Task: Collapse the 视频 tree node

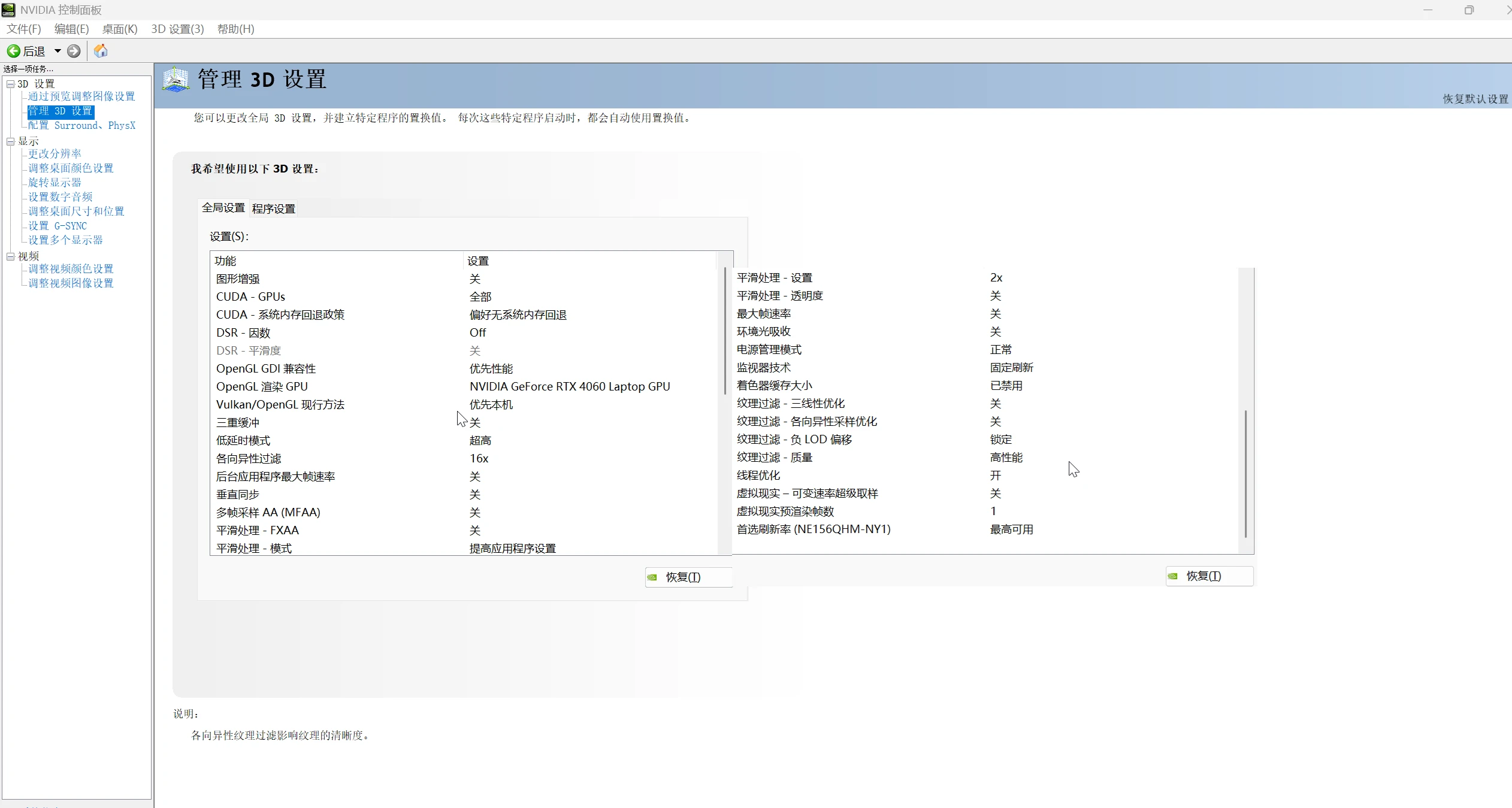Action: tap(10, 256)
